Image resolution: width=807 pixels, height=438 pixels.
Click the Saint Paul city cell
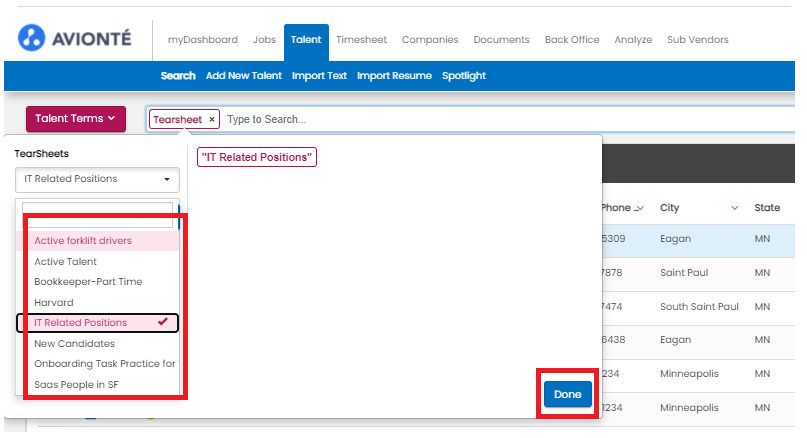684,273
